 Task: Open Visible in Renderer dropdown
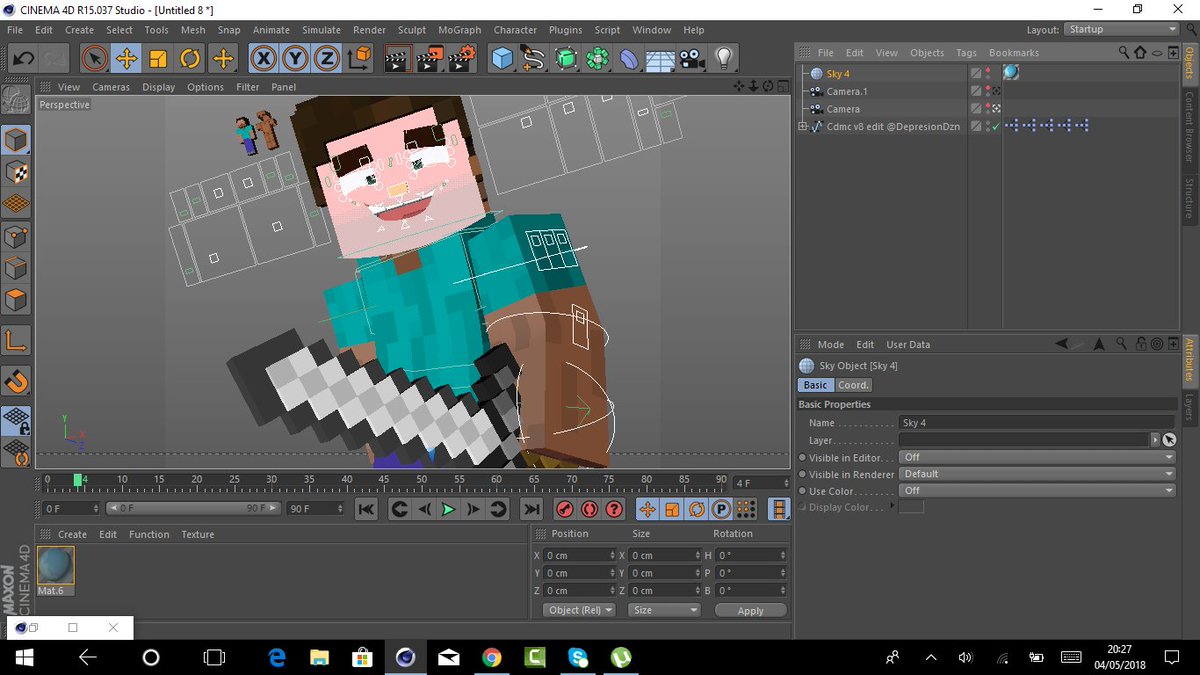pyautogui.click(x=1037, y=474)
